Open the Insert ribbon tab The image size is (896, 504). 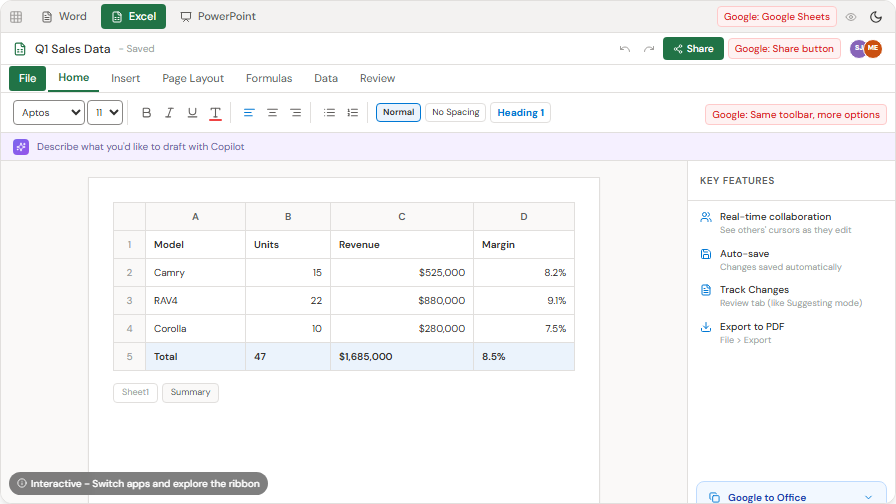[x=126, y=78]
